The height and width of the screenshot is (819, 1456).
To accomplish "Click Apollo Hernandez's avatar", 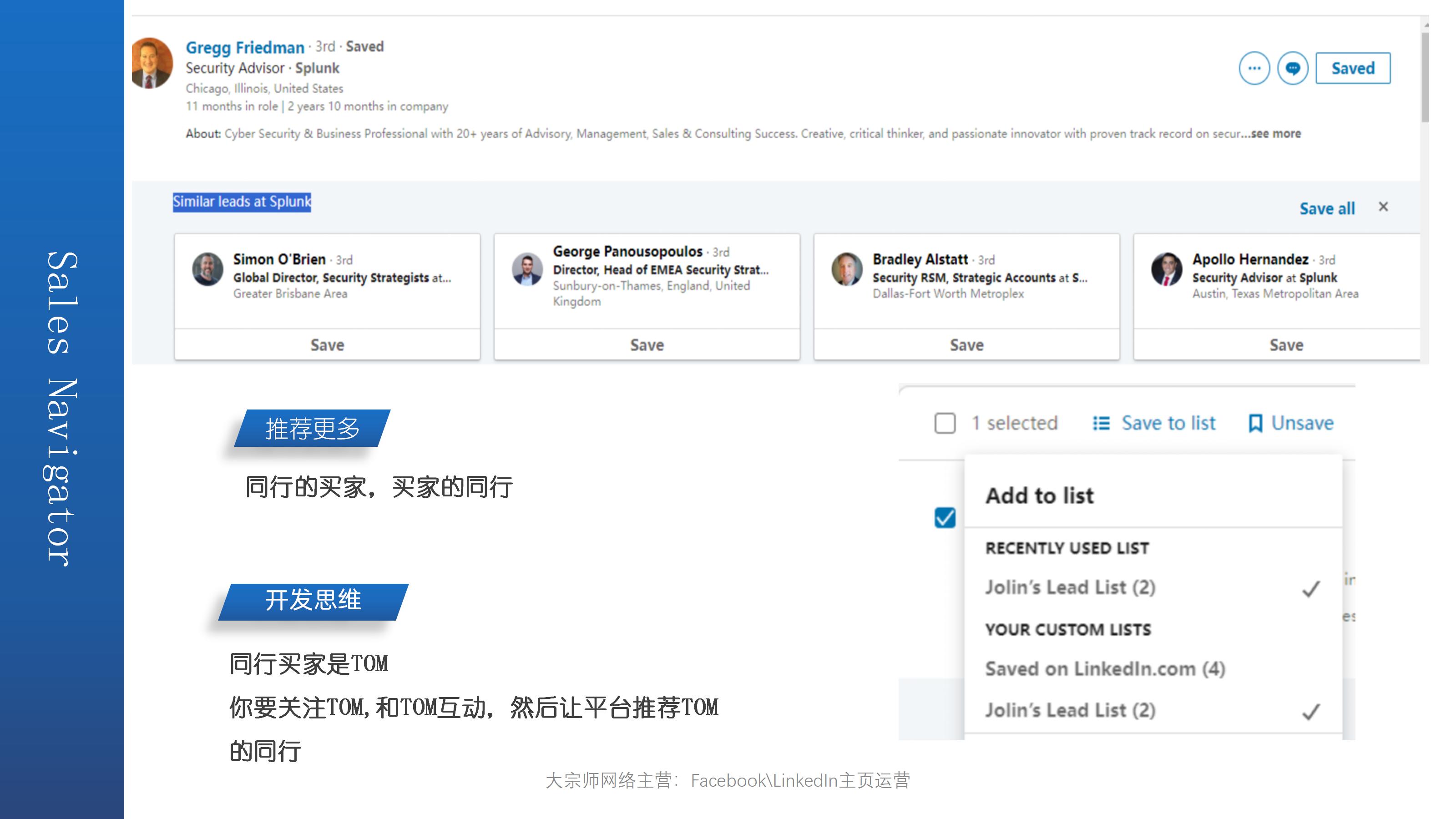I will [1167, 269].
